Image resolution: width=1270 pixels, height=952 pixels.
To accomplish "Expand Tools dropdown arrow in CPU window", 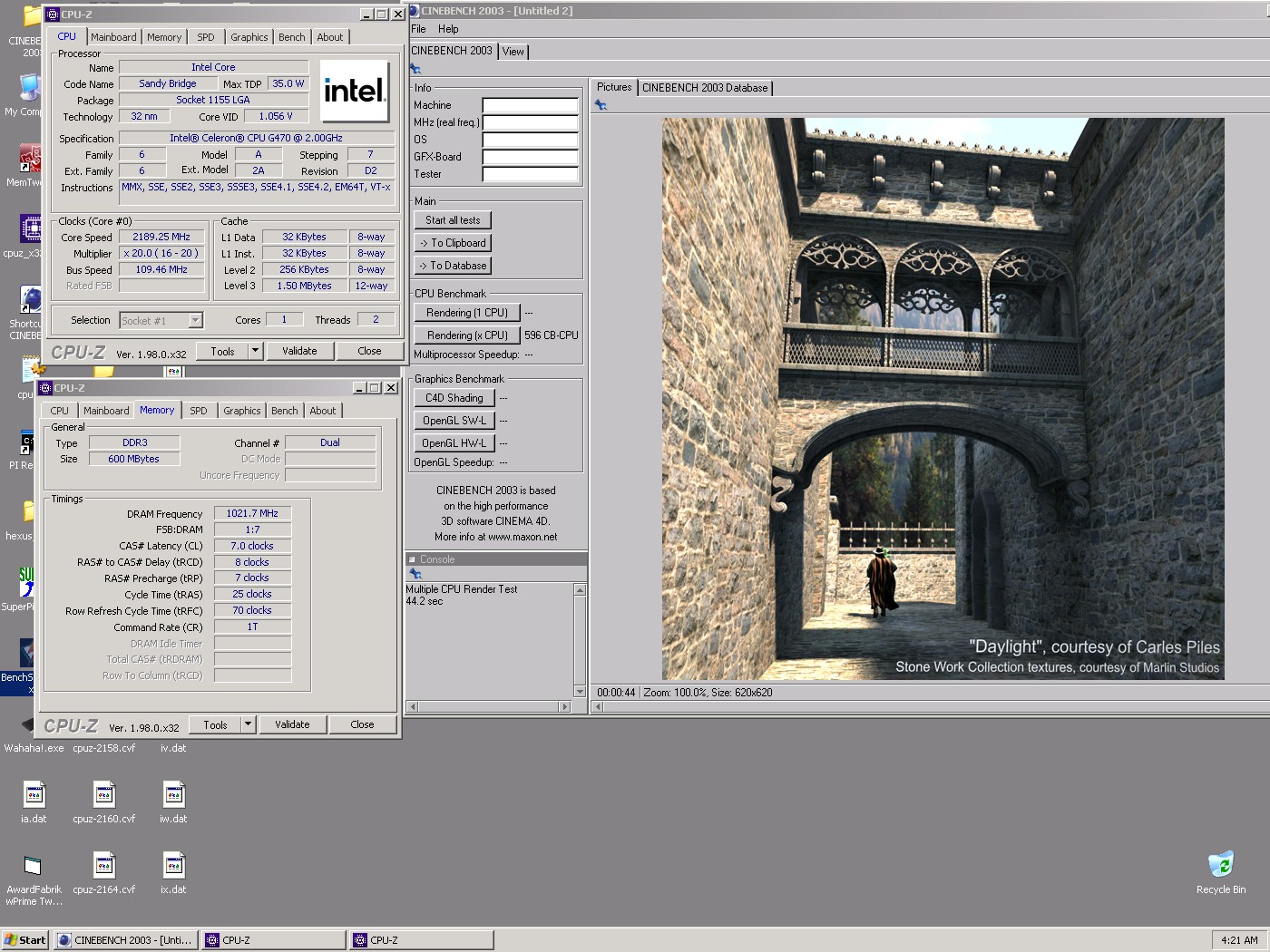I will pyautogui.click(x=255, y=351).
